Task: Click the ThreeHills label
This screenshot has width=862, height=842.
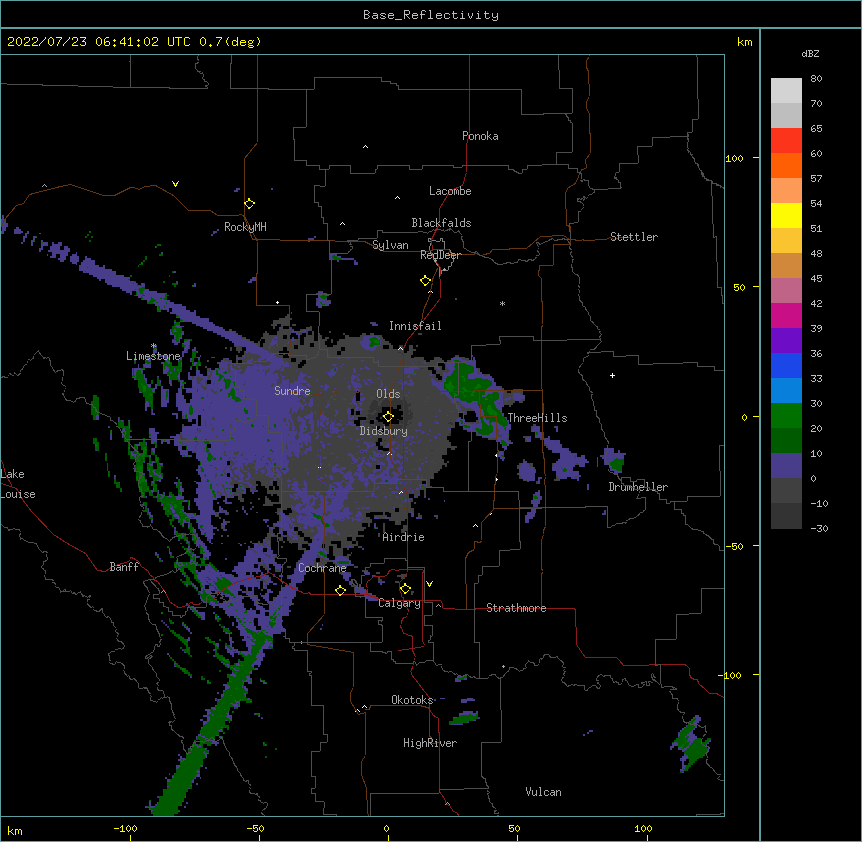Action: click(537, 418)
